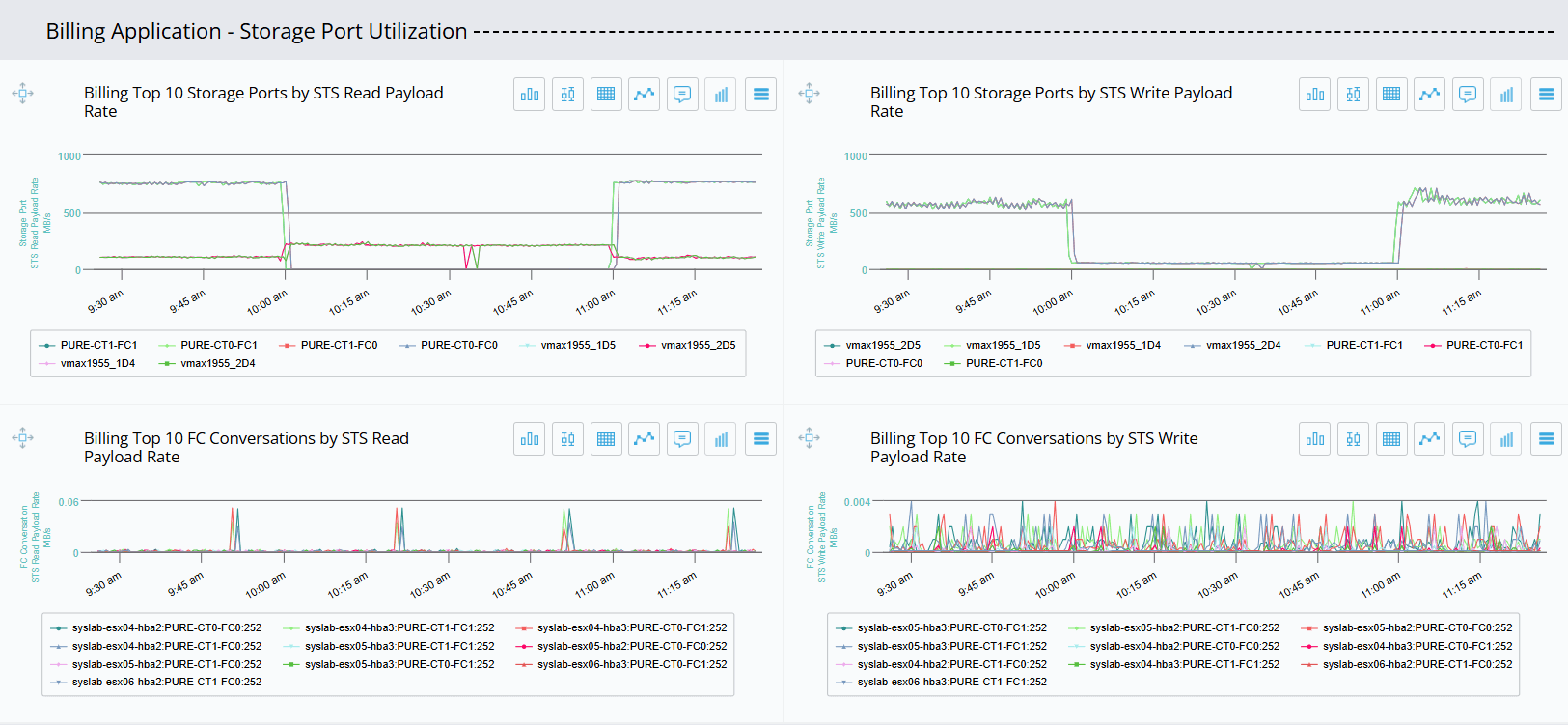The height and width of the screenshot is (725, 1568).
Task: Toggle syslab-esx04-hba2:PURE-CT0-FC0:252 in FC Read legend
Action: pos(156,627)
